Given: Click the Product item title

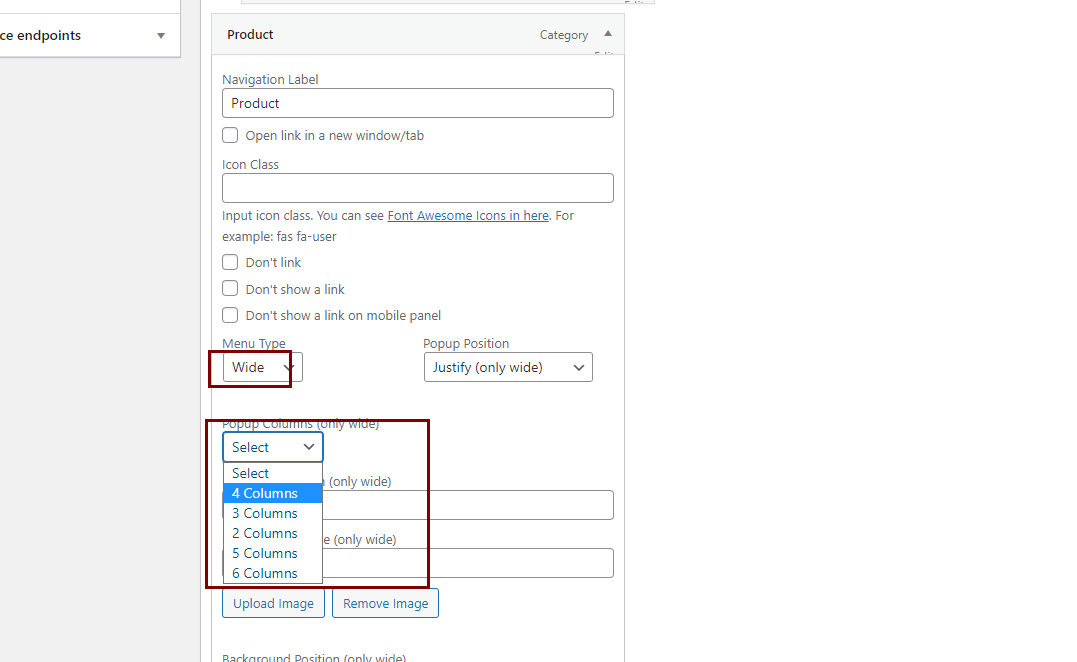Looking at the screenshot, I should click(x=250, y=34).
